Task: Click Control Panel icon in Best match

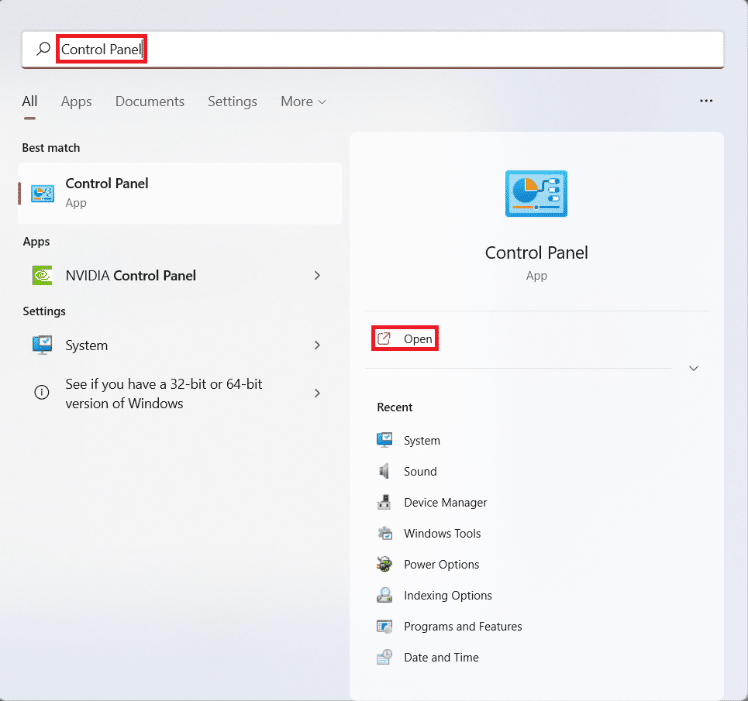Action: 42,193
